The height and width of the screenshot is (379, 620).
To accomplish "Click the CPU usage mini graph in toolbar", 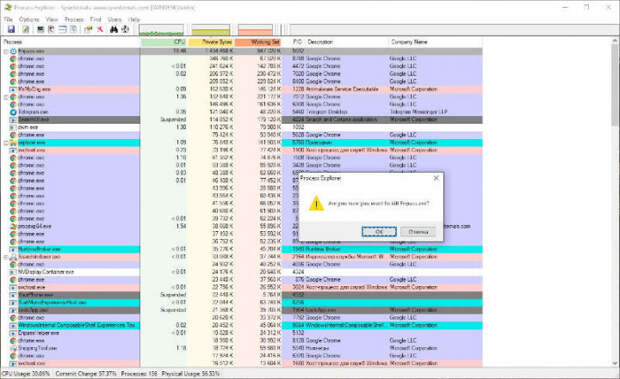I will click(x=161, y=30).
